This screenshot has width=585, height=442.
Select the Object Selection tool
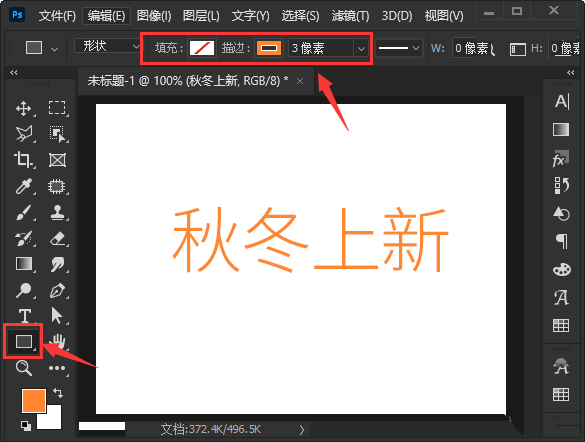tap(57, 134)
